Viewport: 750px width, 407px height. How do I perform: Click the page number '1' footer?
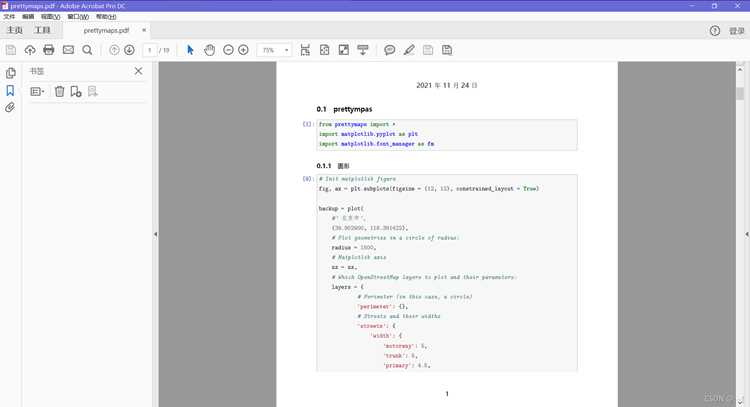pos(447,394)
